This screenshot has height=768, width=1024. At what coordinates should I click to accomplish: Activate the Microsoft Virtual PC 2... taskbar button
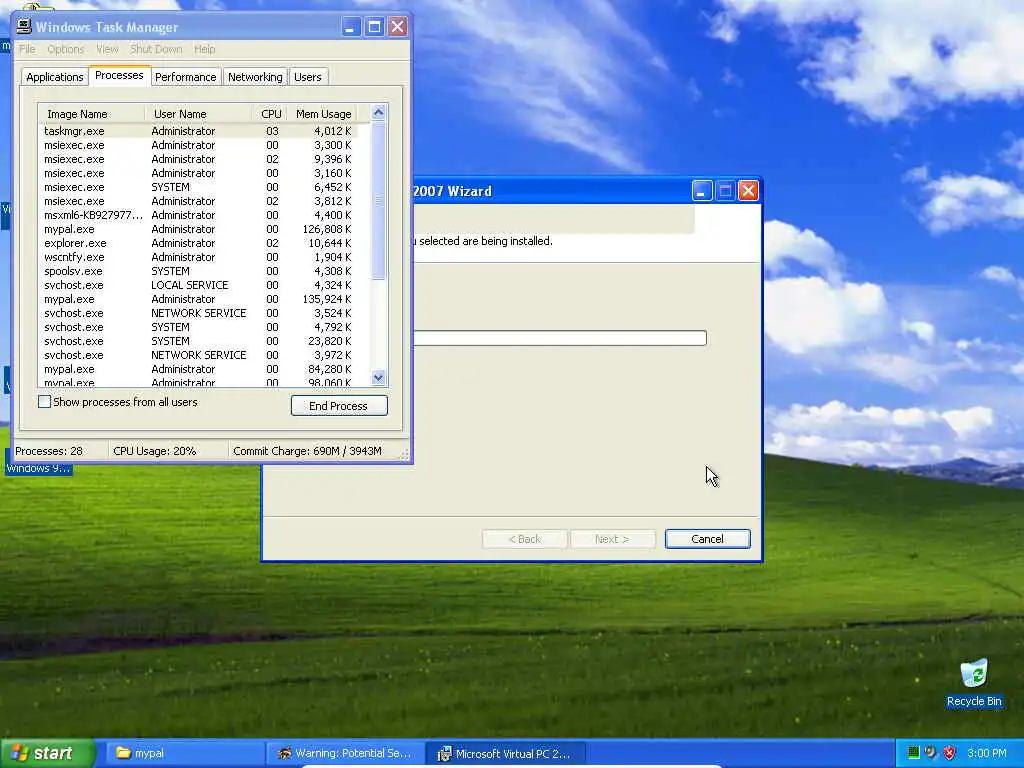pyautogui.click(x=505, y=753)
